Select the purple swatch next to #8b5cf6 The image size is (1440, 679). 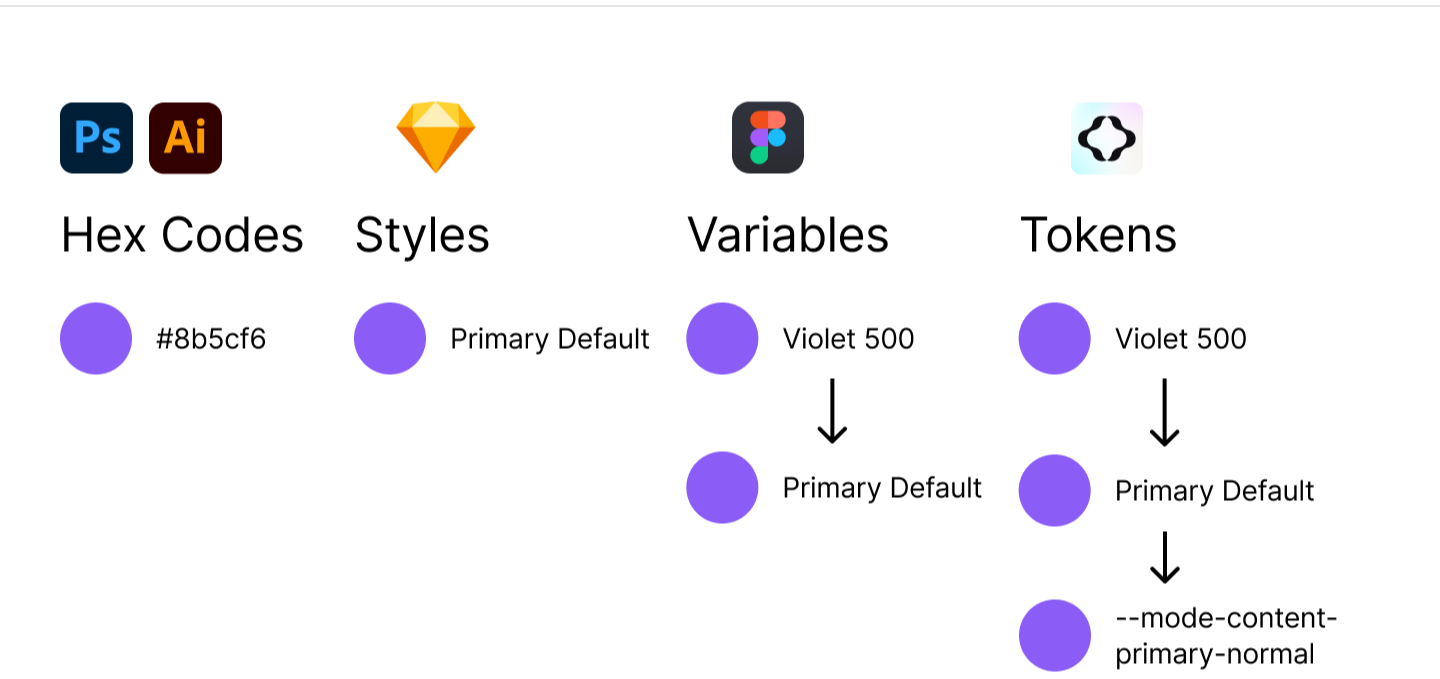96,338
